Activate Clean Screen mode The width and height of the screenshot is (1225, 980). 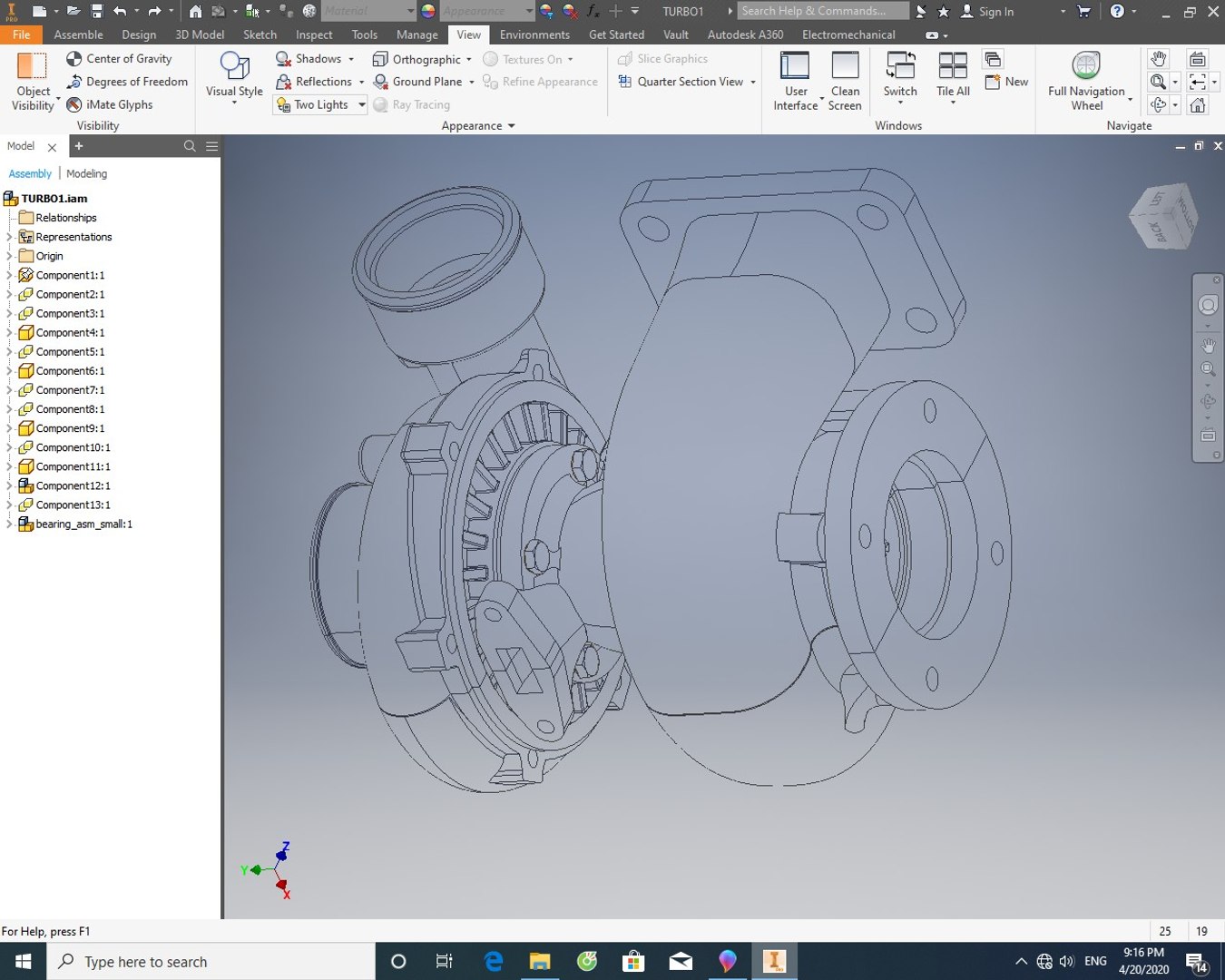(x=845, y=82)
